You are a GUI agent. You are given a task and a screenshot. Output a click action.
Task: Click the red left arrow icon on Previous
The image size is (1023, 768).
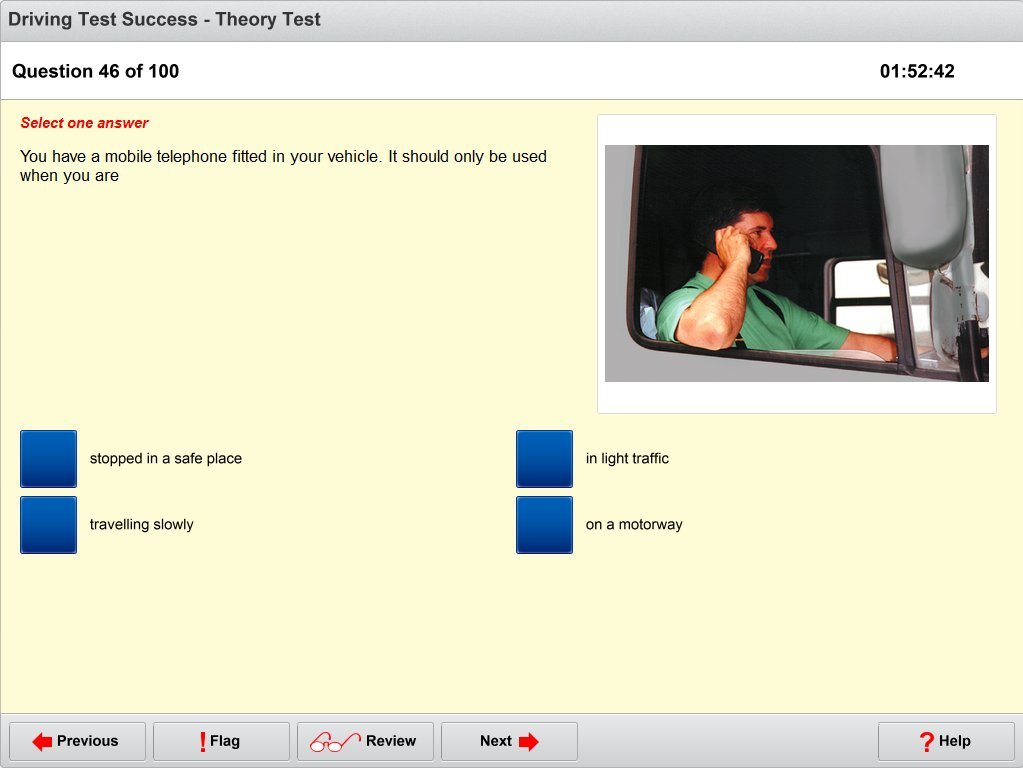42,741
